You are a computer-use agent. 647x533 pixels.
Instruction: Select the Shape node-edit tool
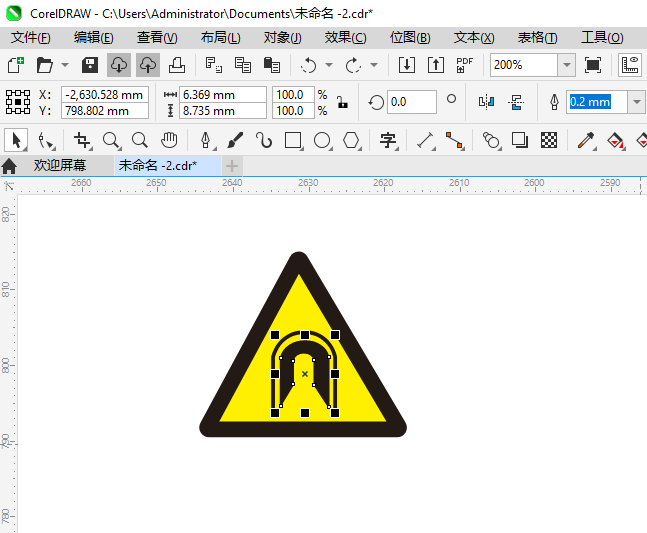click(x=45, y=141)
